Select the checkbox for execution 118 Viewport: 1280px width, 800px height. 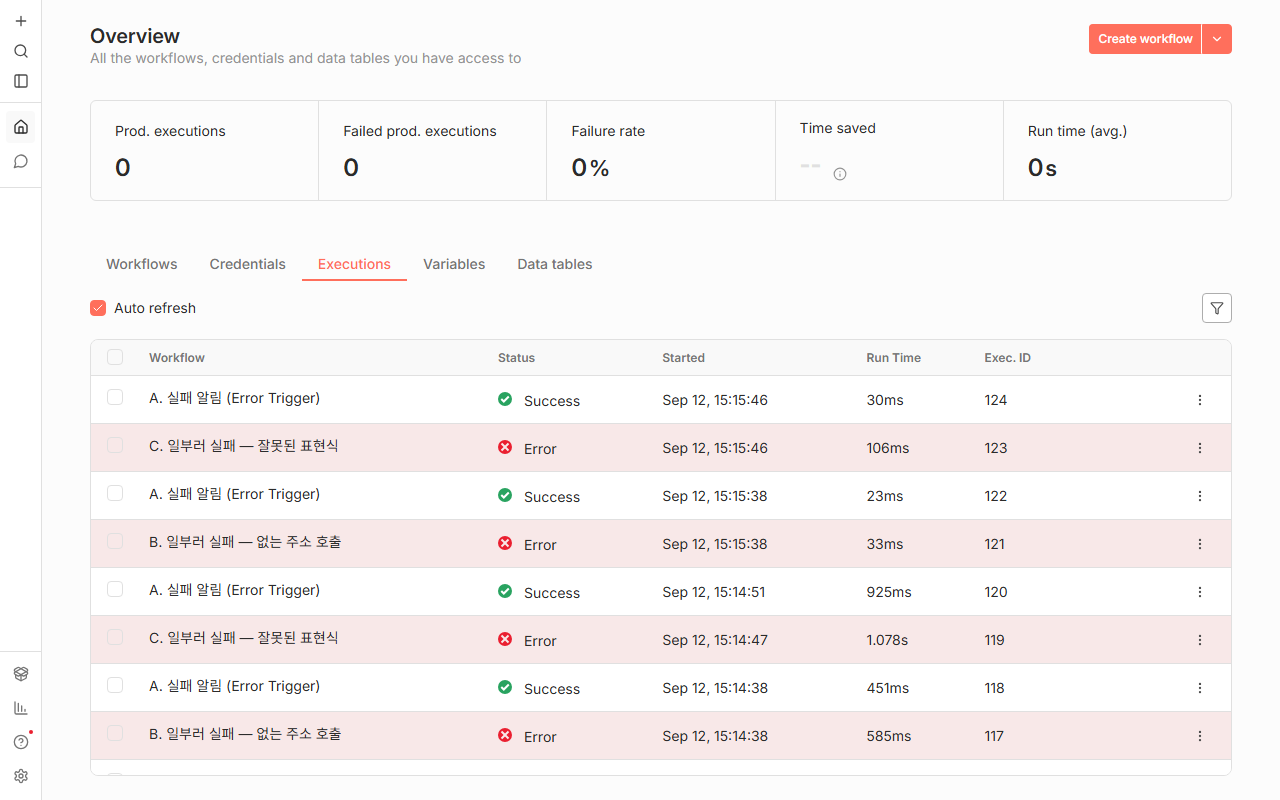pyautogui.click(x=115, y=685)
